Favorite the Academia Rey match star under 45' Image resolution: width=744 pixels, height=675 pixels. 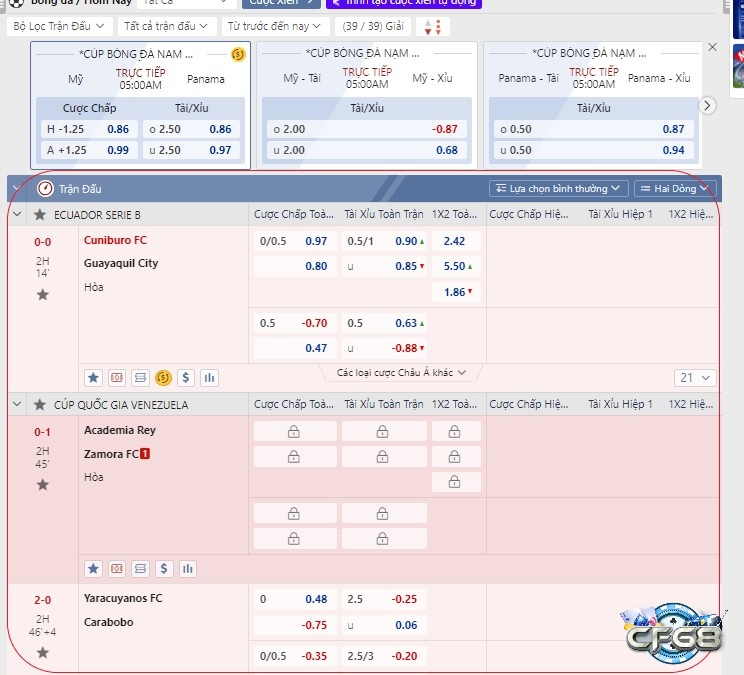pos(43,485)
